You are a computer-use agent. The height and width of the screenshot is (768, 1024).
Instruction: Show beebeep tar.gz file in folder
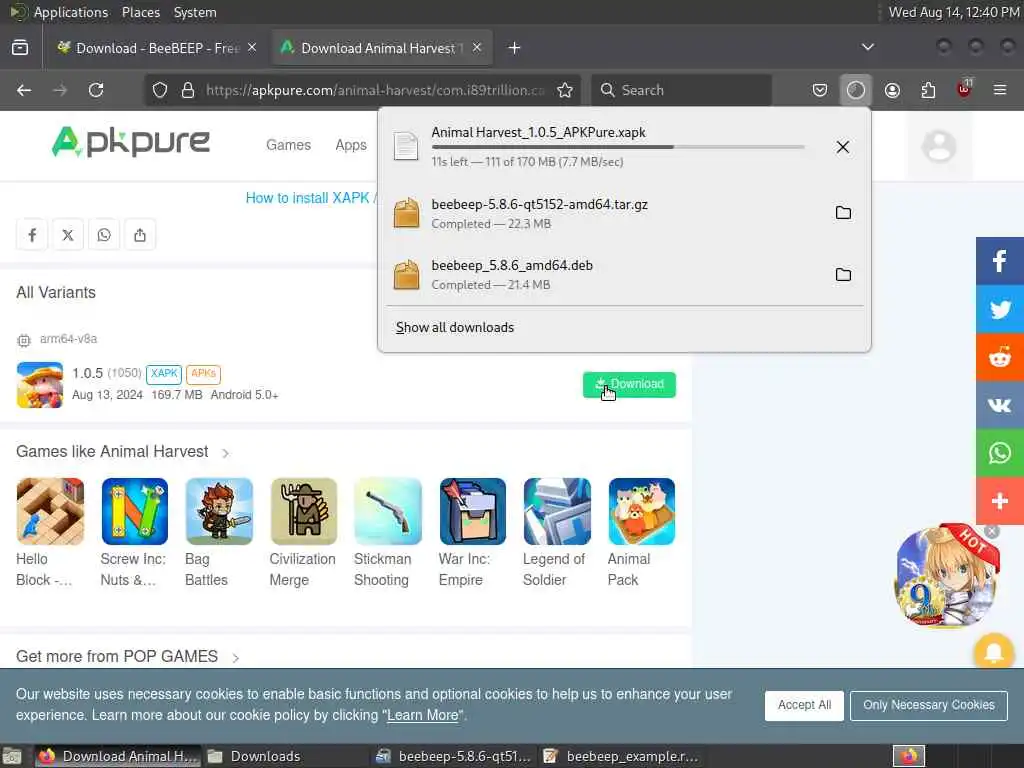[843, 213]
